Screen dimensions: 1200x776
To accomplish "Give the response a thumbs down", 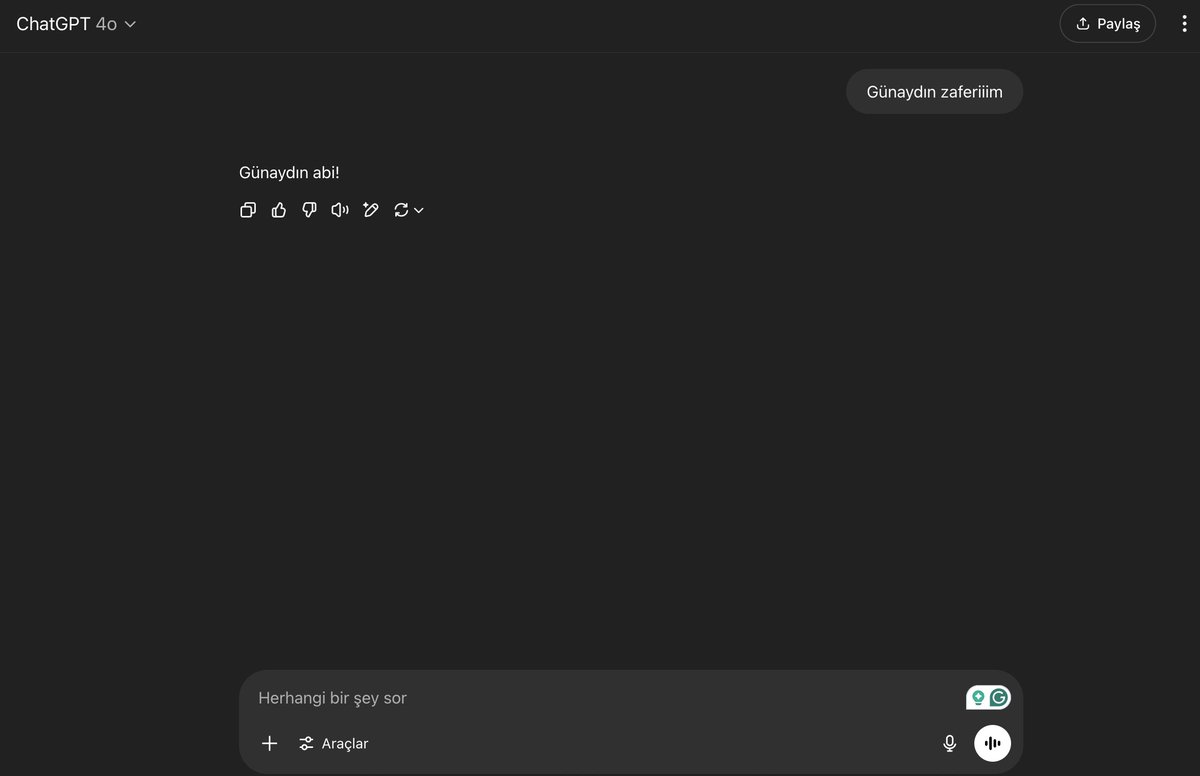I will 309,210.
